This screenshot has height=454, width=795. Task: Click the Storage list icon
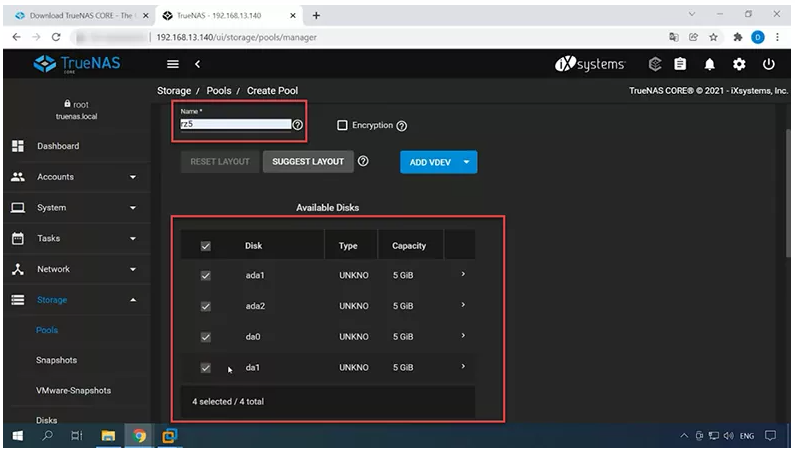18,300
